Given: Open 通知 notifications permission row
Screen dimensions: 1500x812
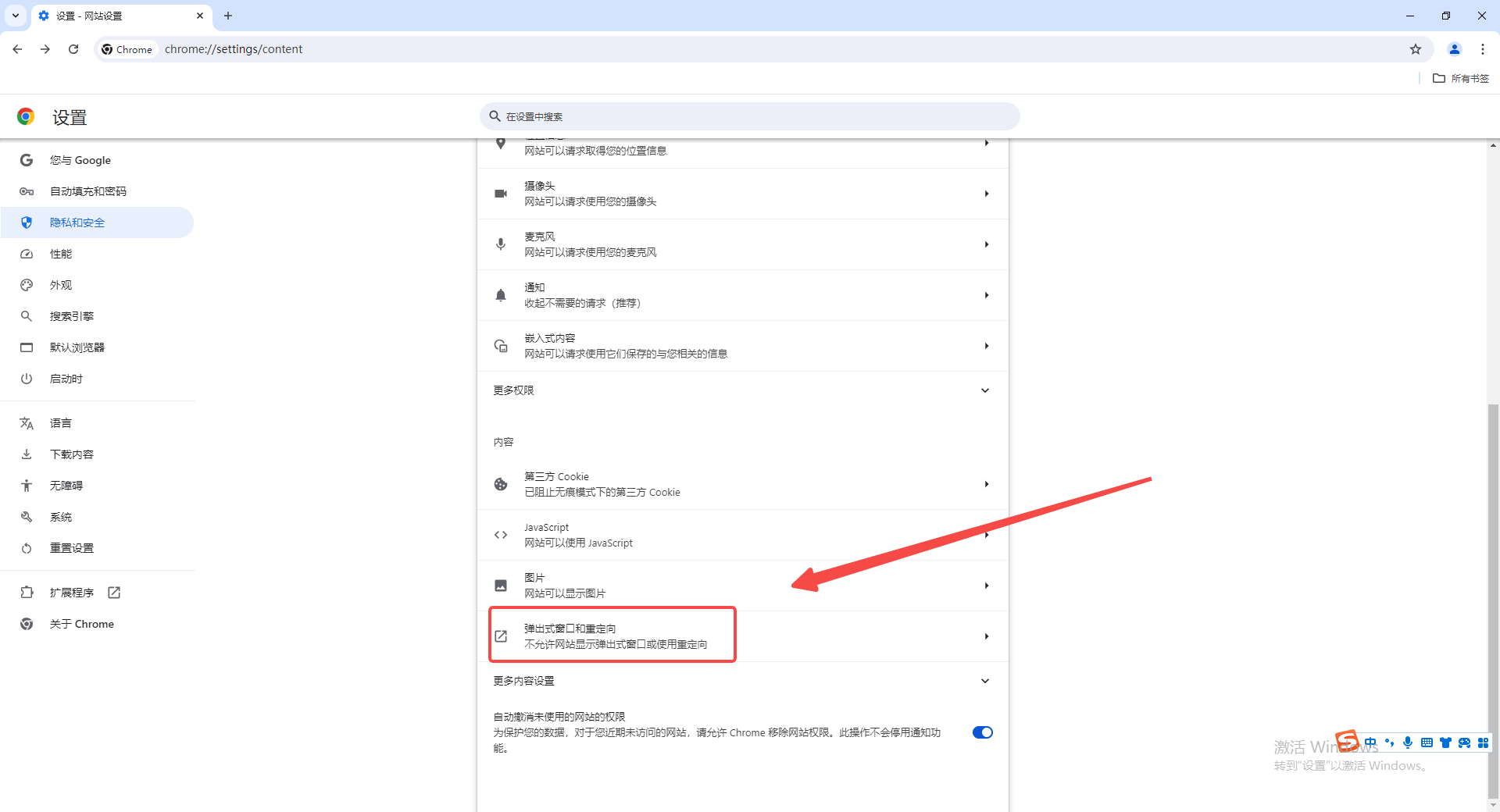Looking at the screenshot, I should click(743, 295).
